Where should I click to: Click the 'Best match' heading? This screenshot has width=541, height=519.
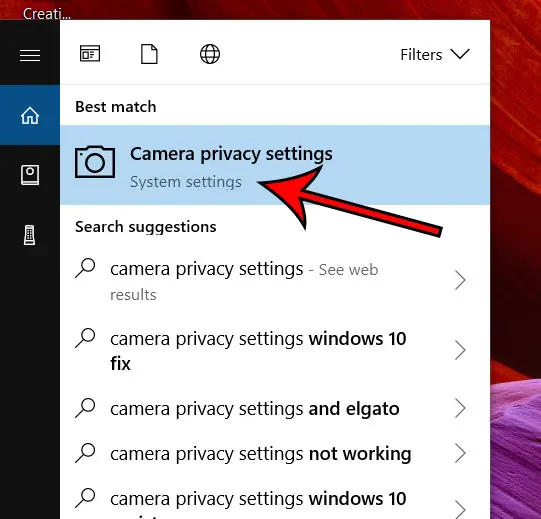coord(116,107)
